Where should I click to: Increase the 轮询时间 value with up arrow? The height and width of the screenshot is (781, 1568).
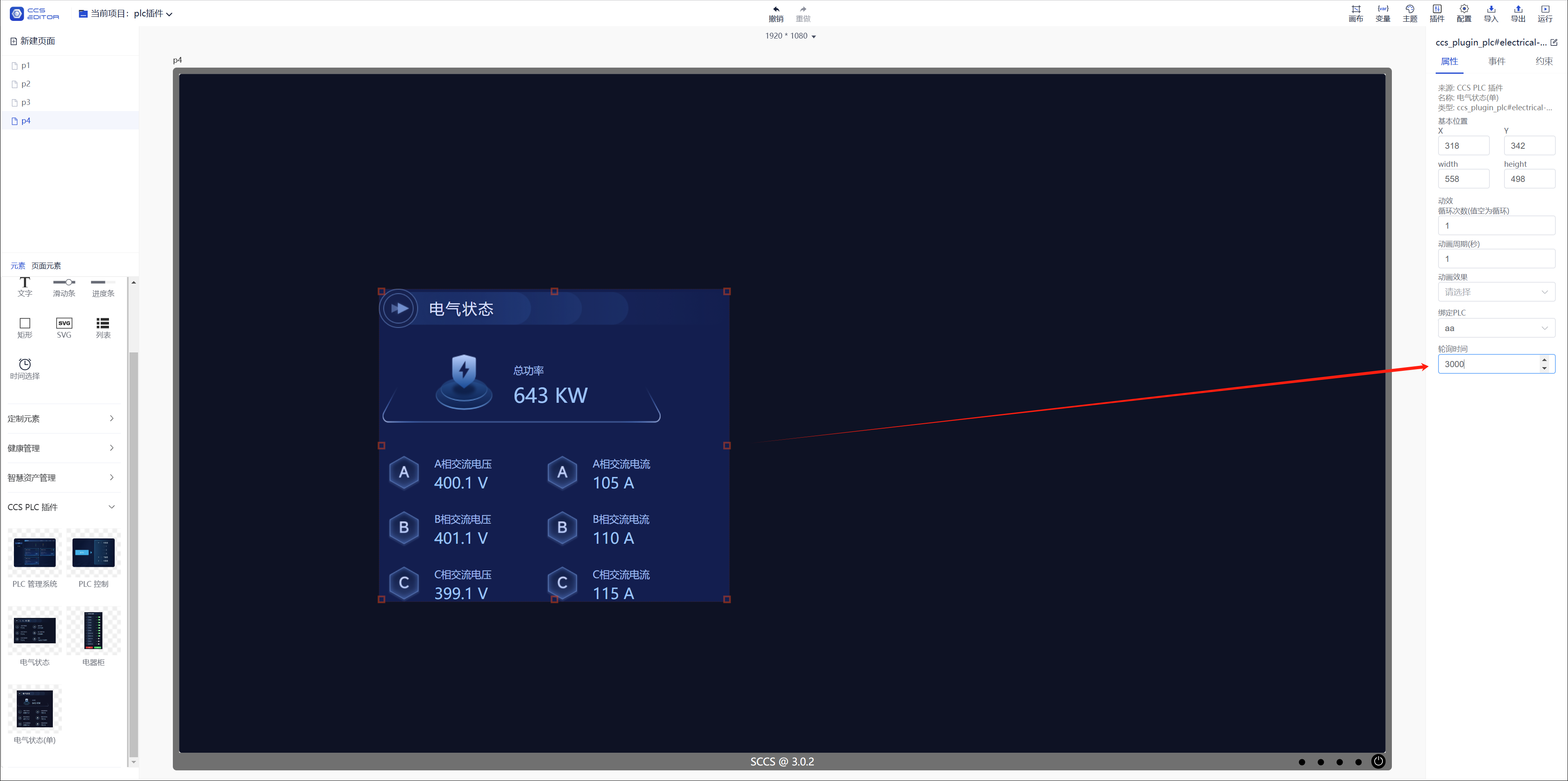click(1544, 360)
